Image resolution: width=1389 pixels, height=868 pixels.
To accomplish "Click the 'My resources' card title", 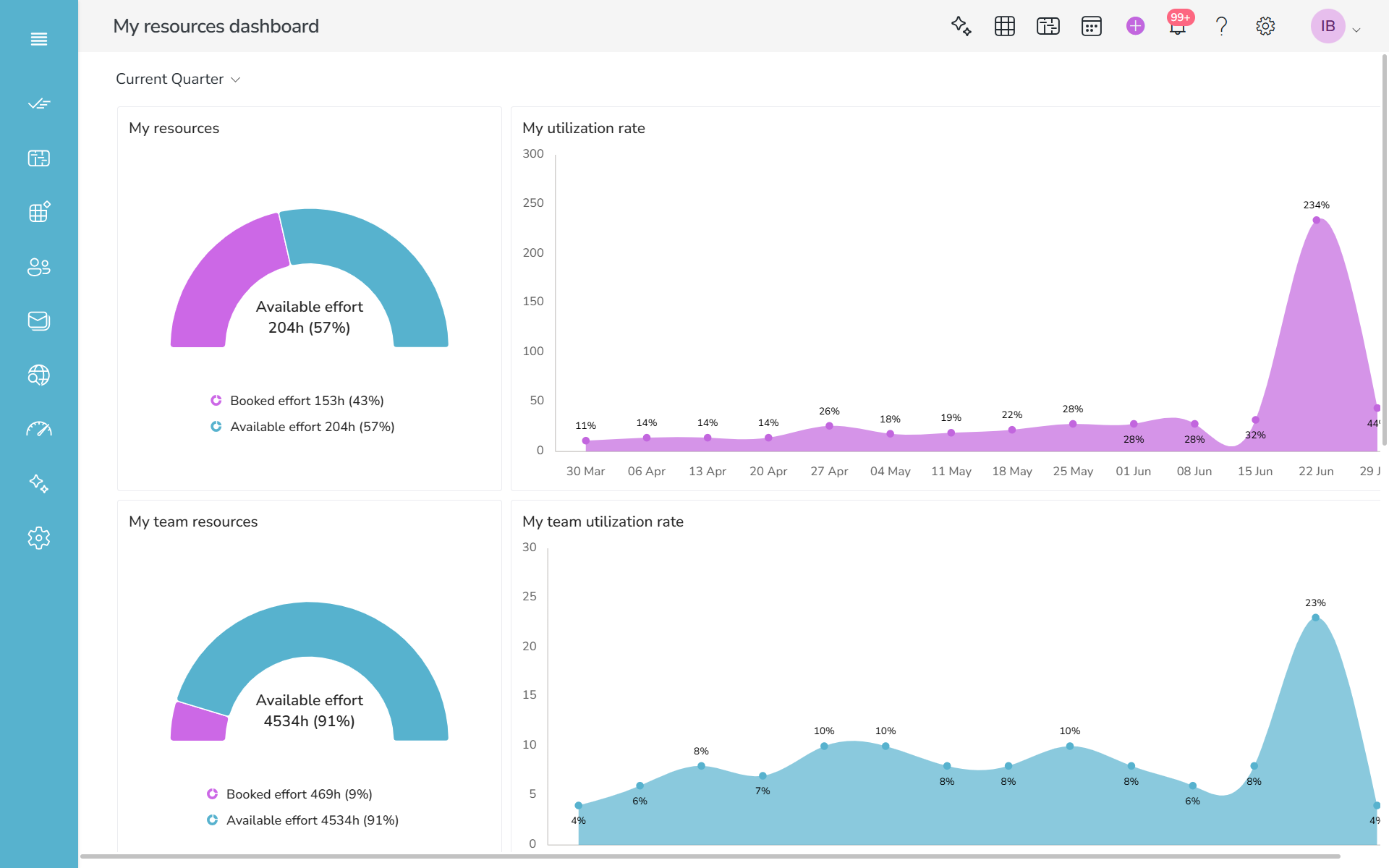I will pos(174,128).
